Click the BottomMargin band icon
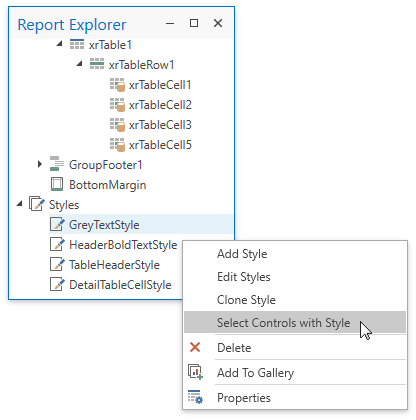This screenshot has width=416, height=420. tap(57, 184)
